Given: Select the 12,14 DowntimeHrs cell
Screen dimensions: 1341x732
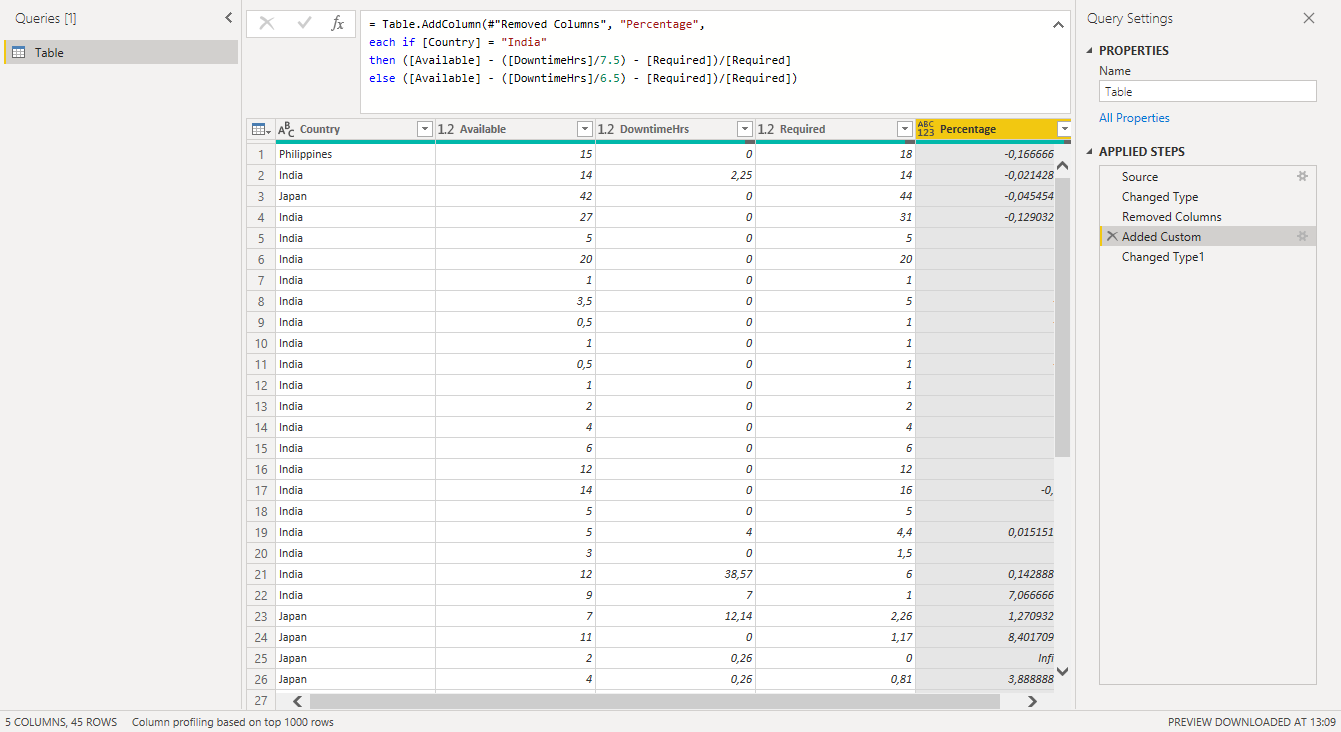Looking at the screenshot, I should [675, 616].
